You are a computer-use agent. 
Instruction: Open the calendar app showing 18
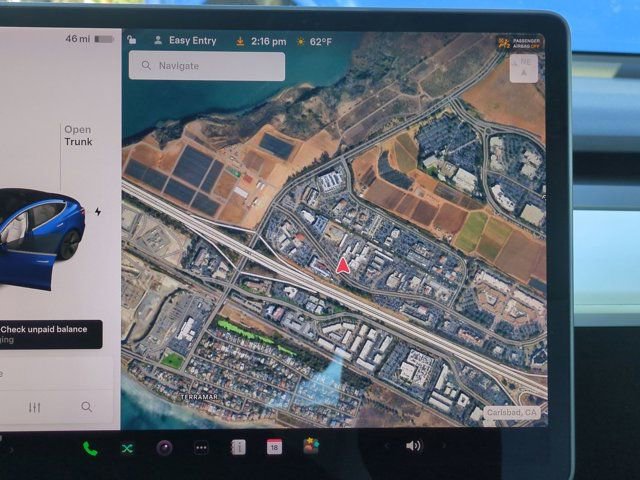(274, 447)
